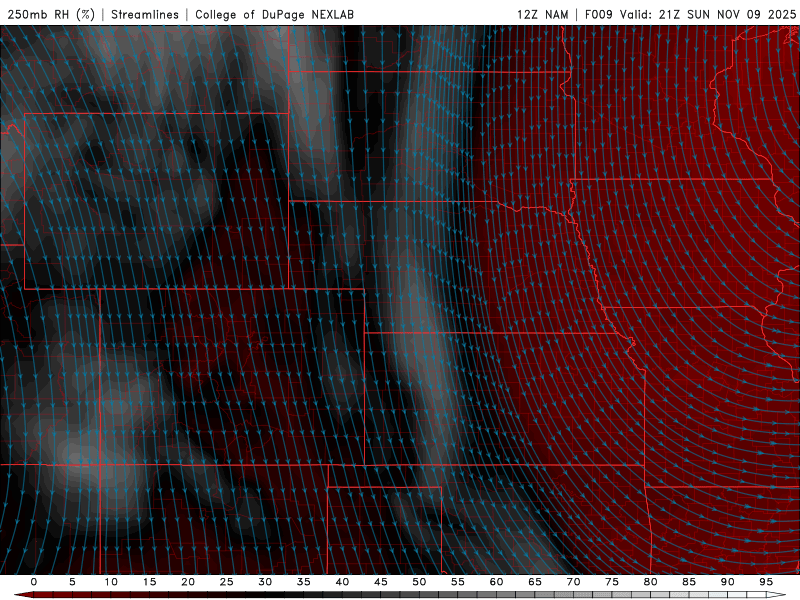
Task: Click "College of DuPage NEXLAB" text
Action: tap(274, 14)
